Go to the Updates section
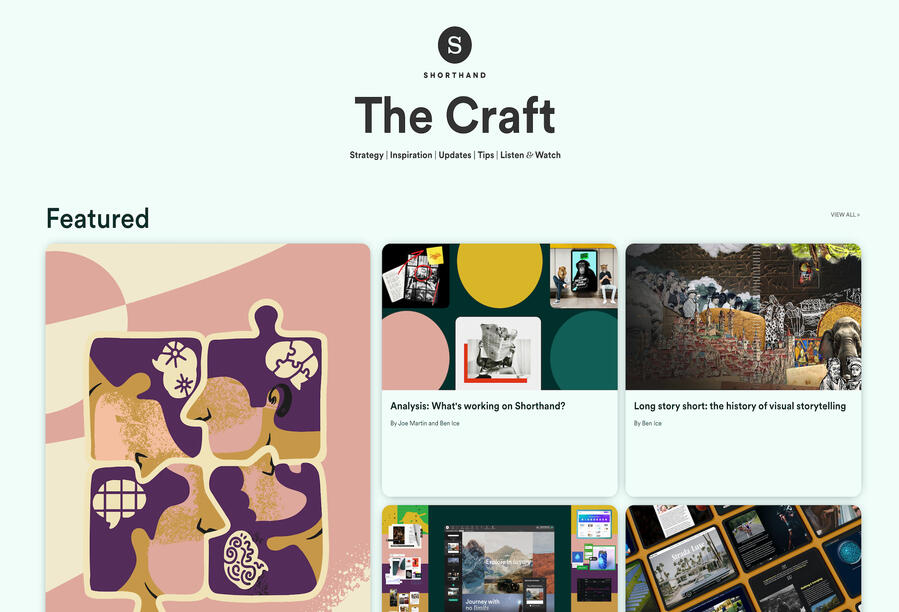 coord(455,155)
